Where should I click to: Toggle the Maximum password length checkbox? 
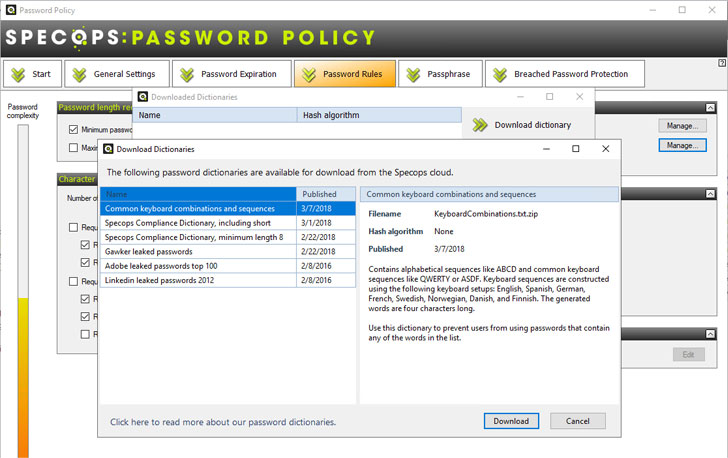(x=73, y=148)
